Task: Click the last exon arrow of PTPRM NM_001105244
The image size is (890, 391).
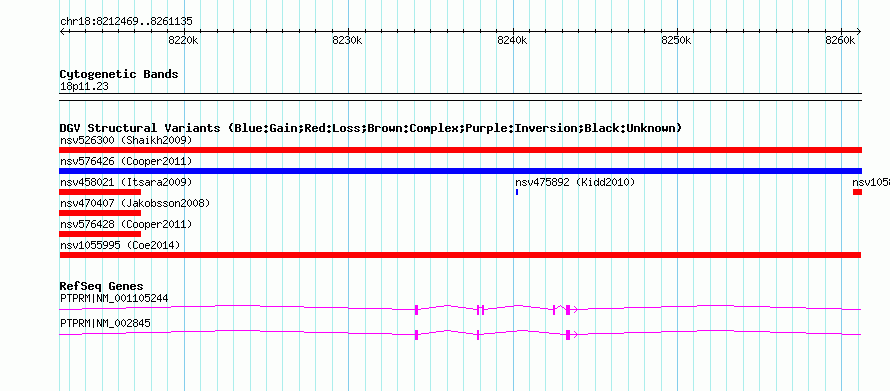Action: (571, 309)
